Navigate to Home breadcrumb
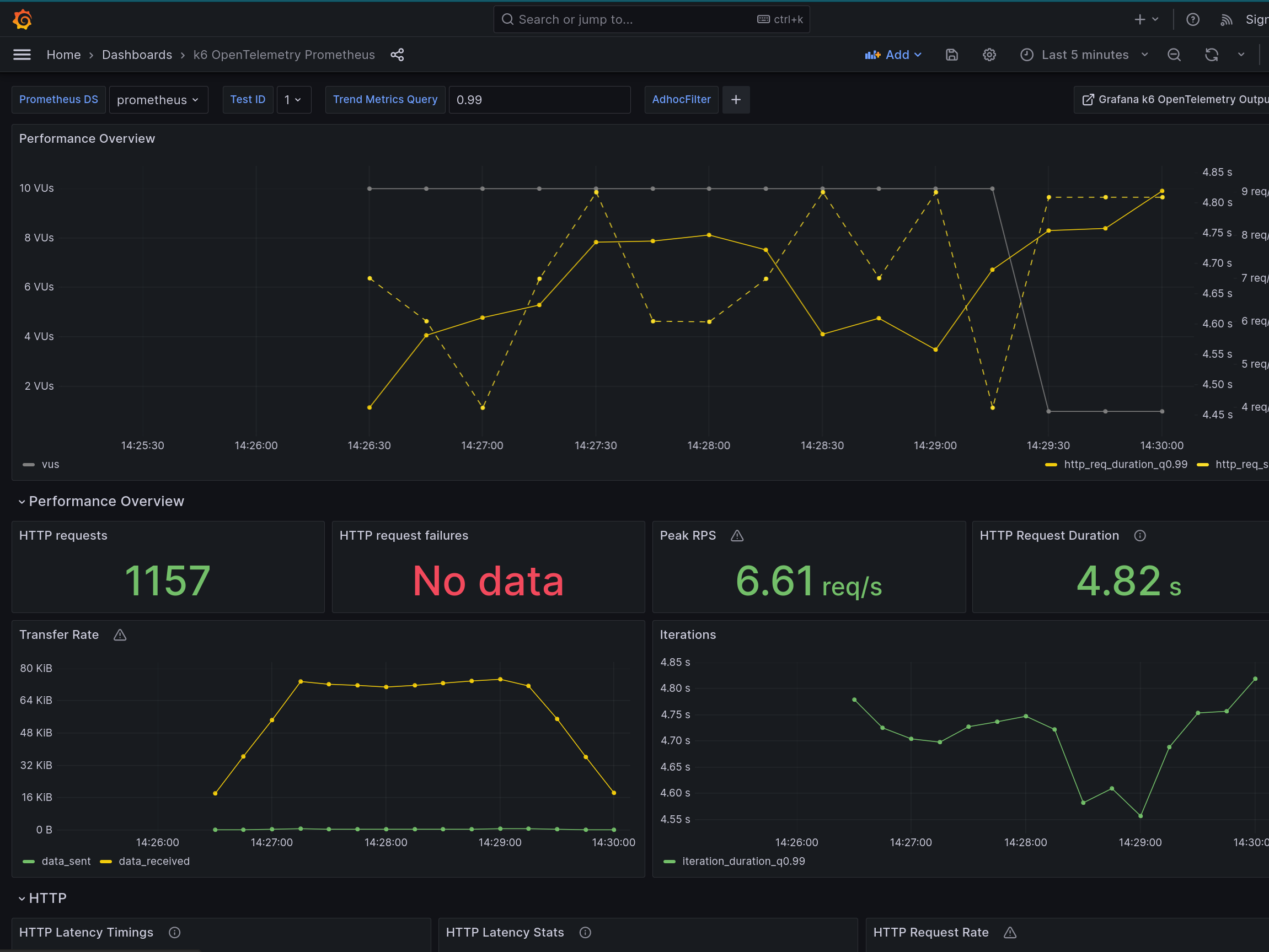The height and width of the screenshot is (952, 1269). [63, 55]
